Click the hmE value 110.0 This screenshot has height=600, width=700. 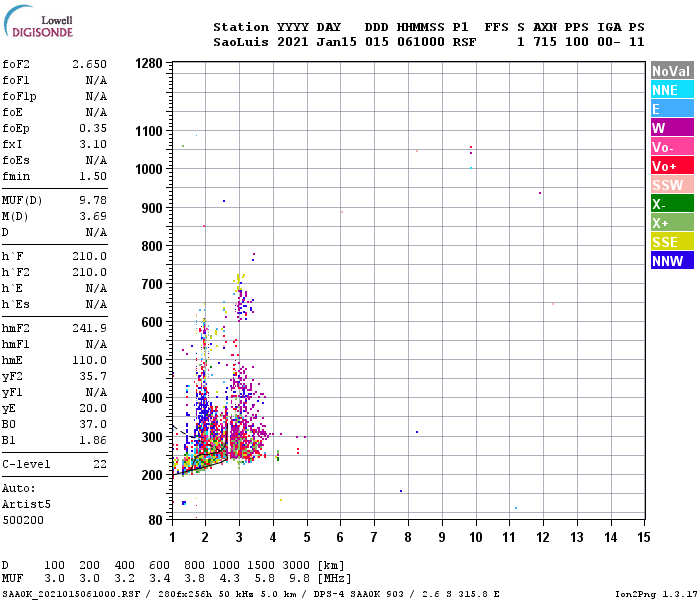tap(90, 360)
